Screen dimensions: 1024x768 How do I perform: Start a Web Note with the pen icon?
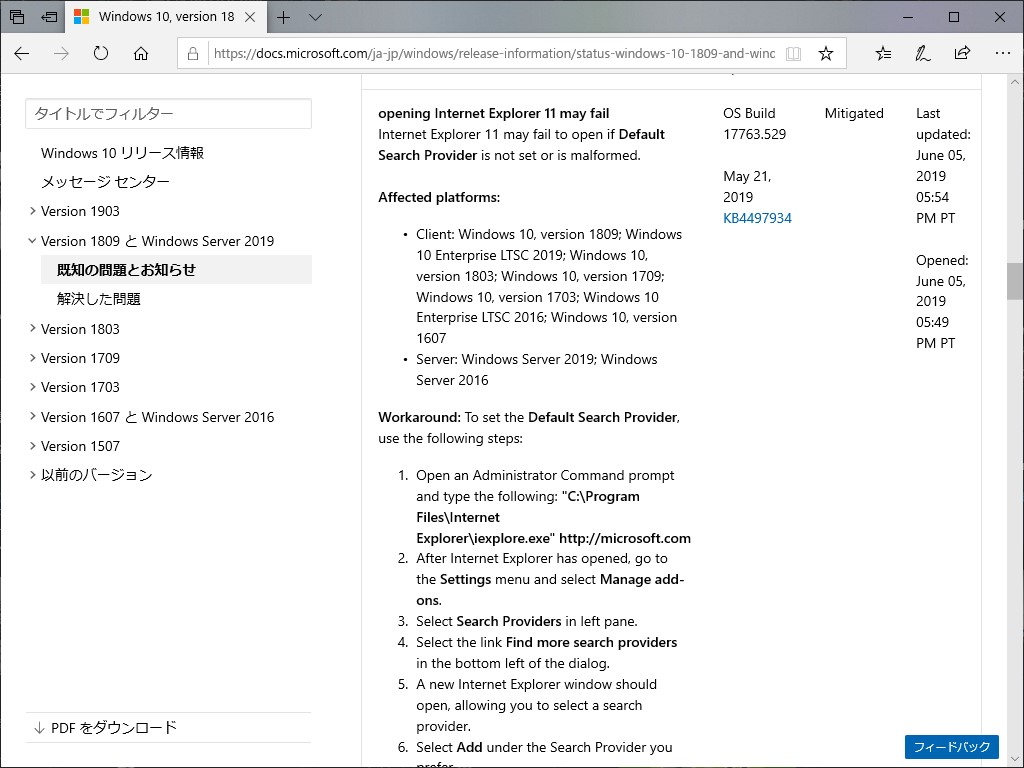pyautogui.click(x=922, y=53)
